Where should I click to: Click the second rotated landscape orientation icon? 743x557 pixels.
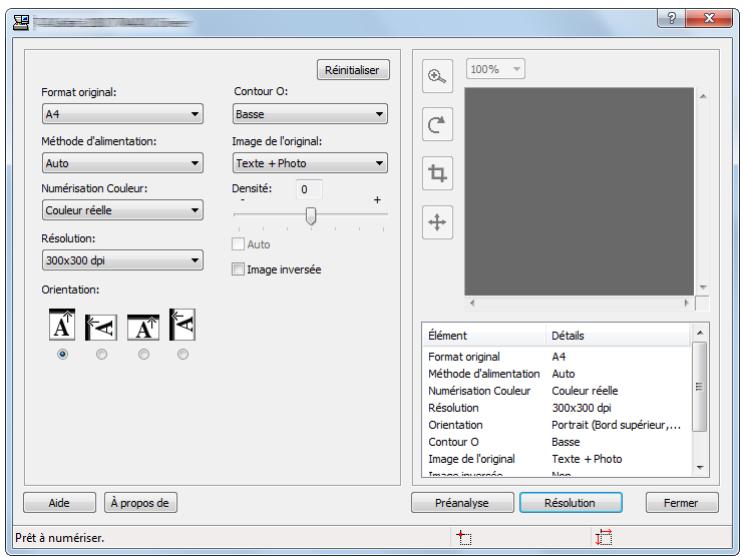click(x=101, y=328)
